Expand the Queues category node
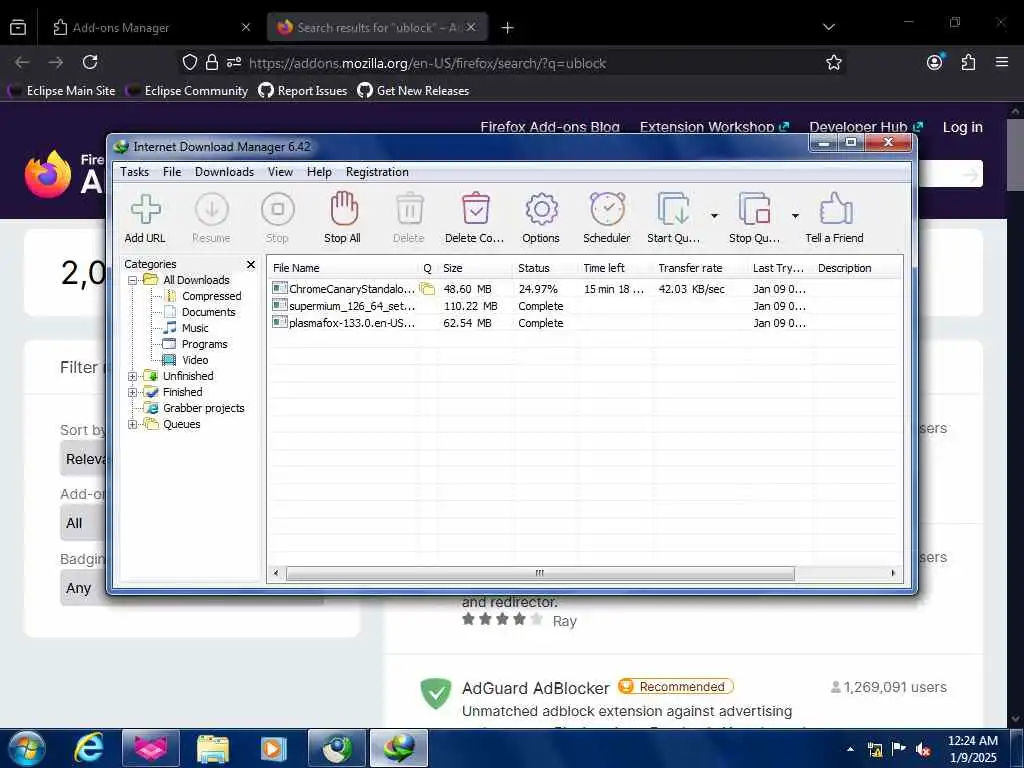This screenshot has height=768, width=1024. pos(133,424)
